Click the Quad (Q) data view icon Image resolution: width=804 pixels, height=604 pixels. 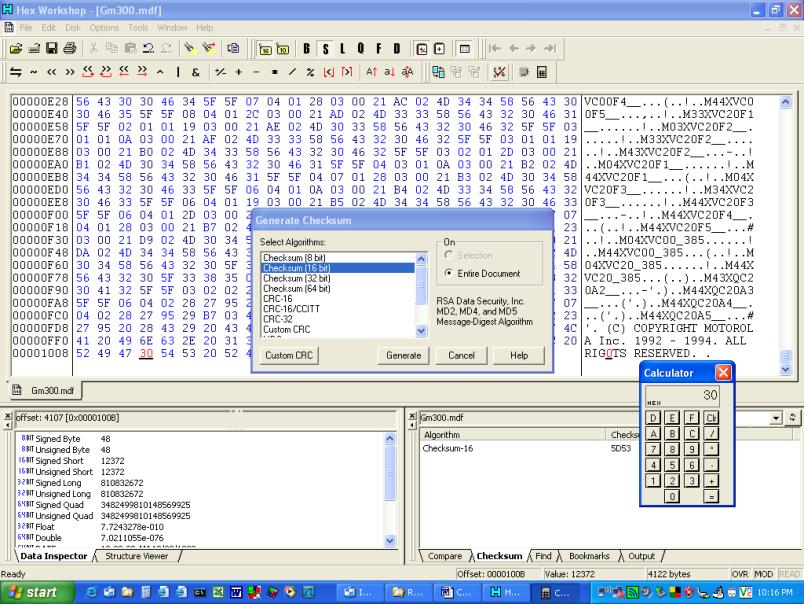(358, 47)
